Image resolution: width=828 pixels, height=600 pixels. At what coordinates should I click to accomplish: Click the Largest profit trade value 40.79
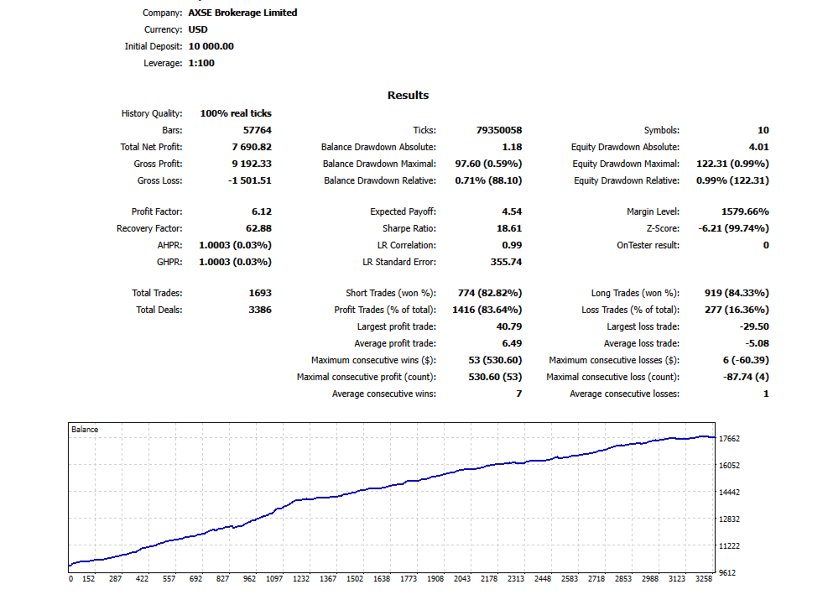(x=509, y=327)
